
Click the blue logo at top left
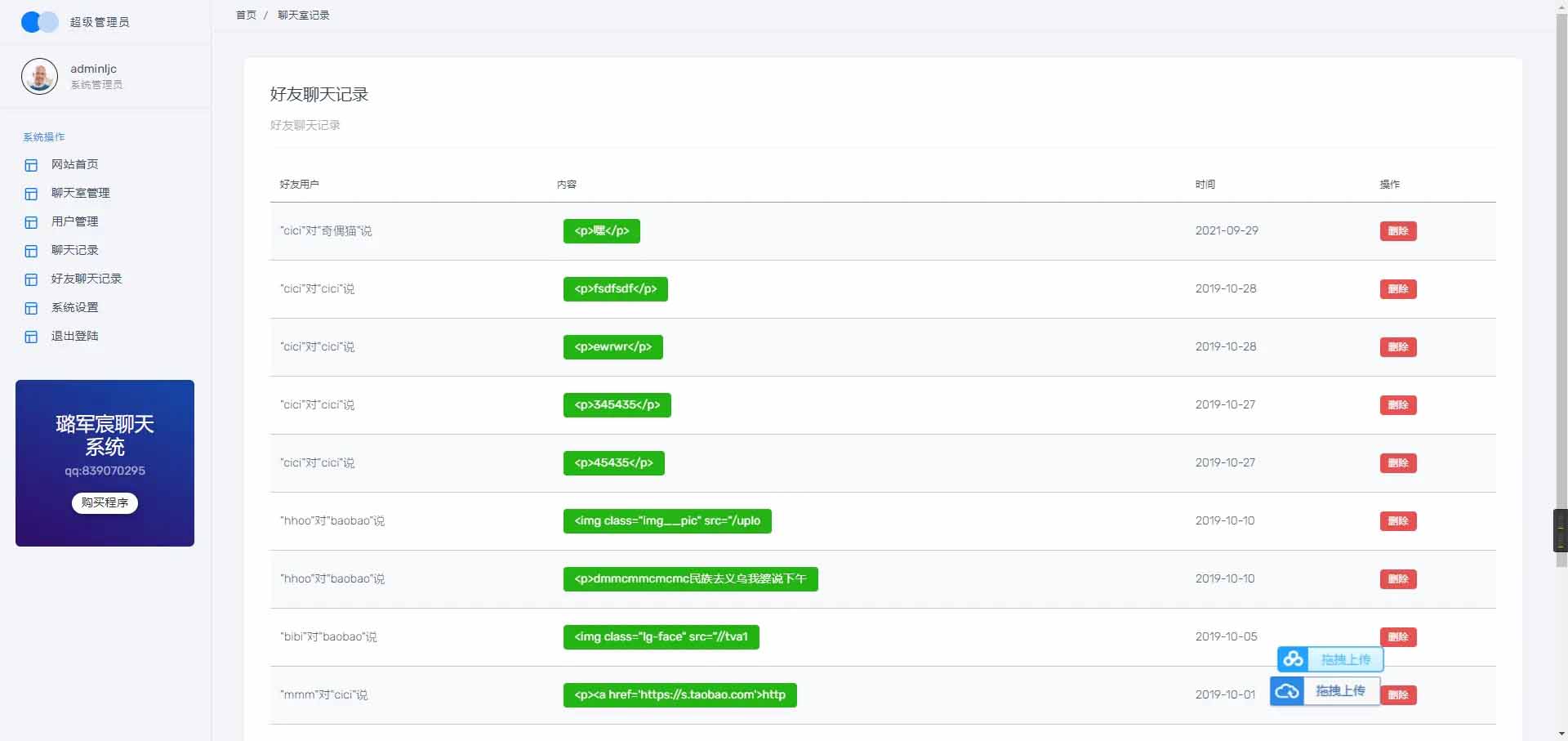39,22
